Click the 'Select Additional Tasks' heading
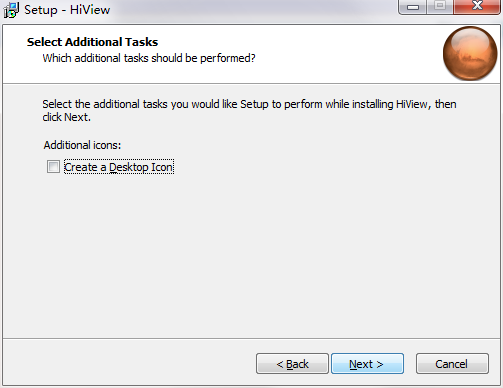Image resolution: width=503 pixels, height=388 pixels. [92, 42]
